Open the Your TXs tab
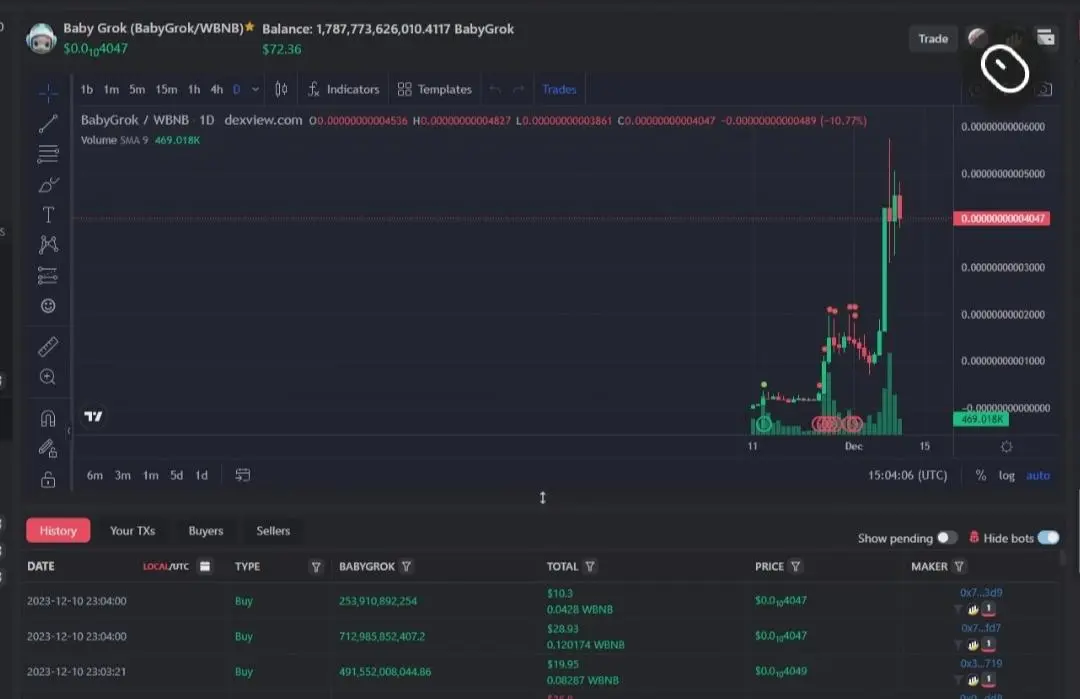 point(132,530)
